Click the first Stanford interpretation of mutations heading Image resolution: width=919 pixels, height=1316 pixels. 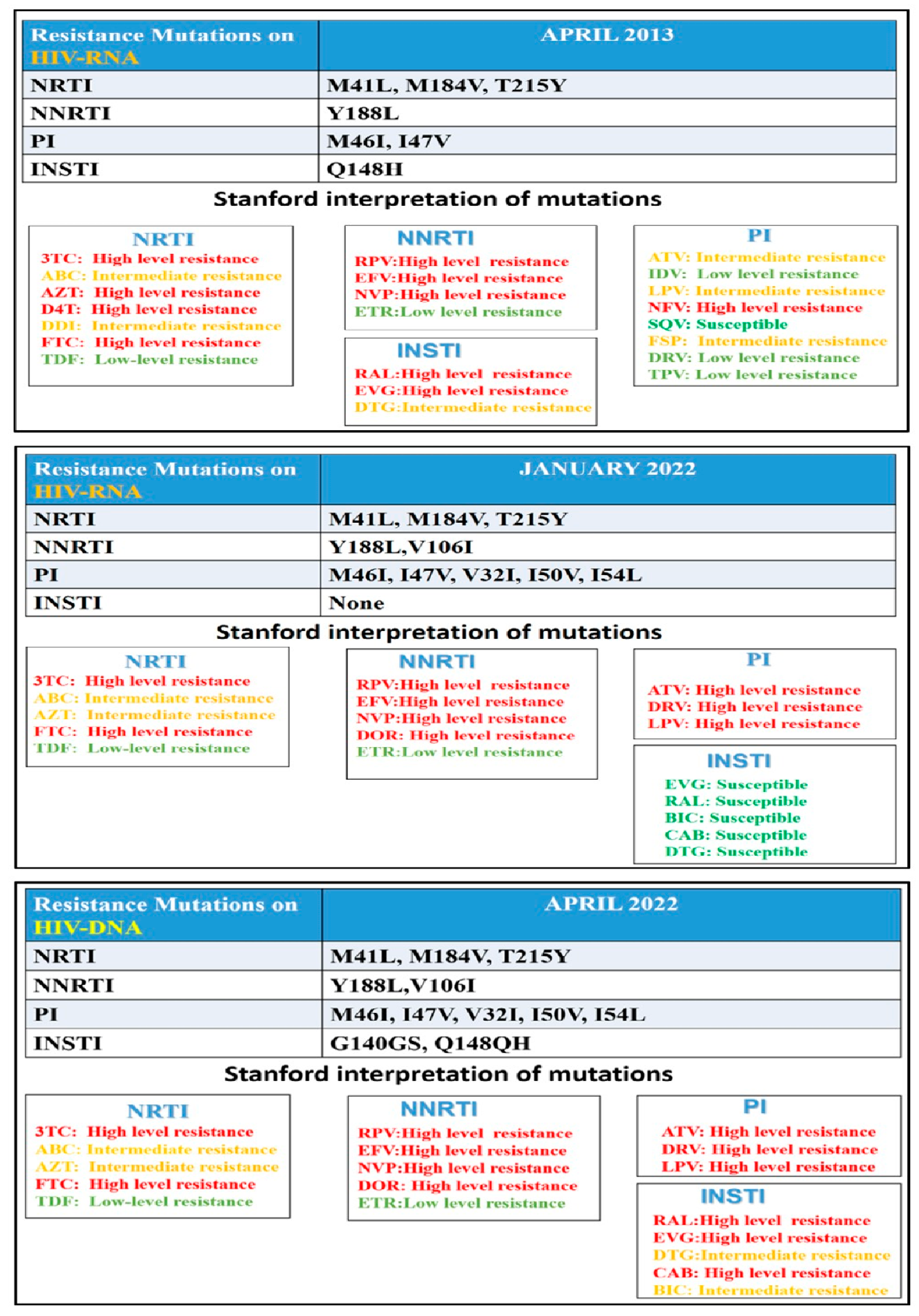437,199
